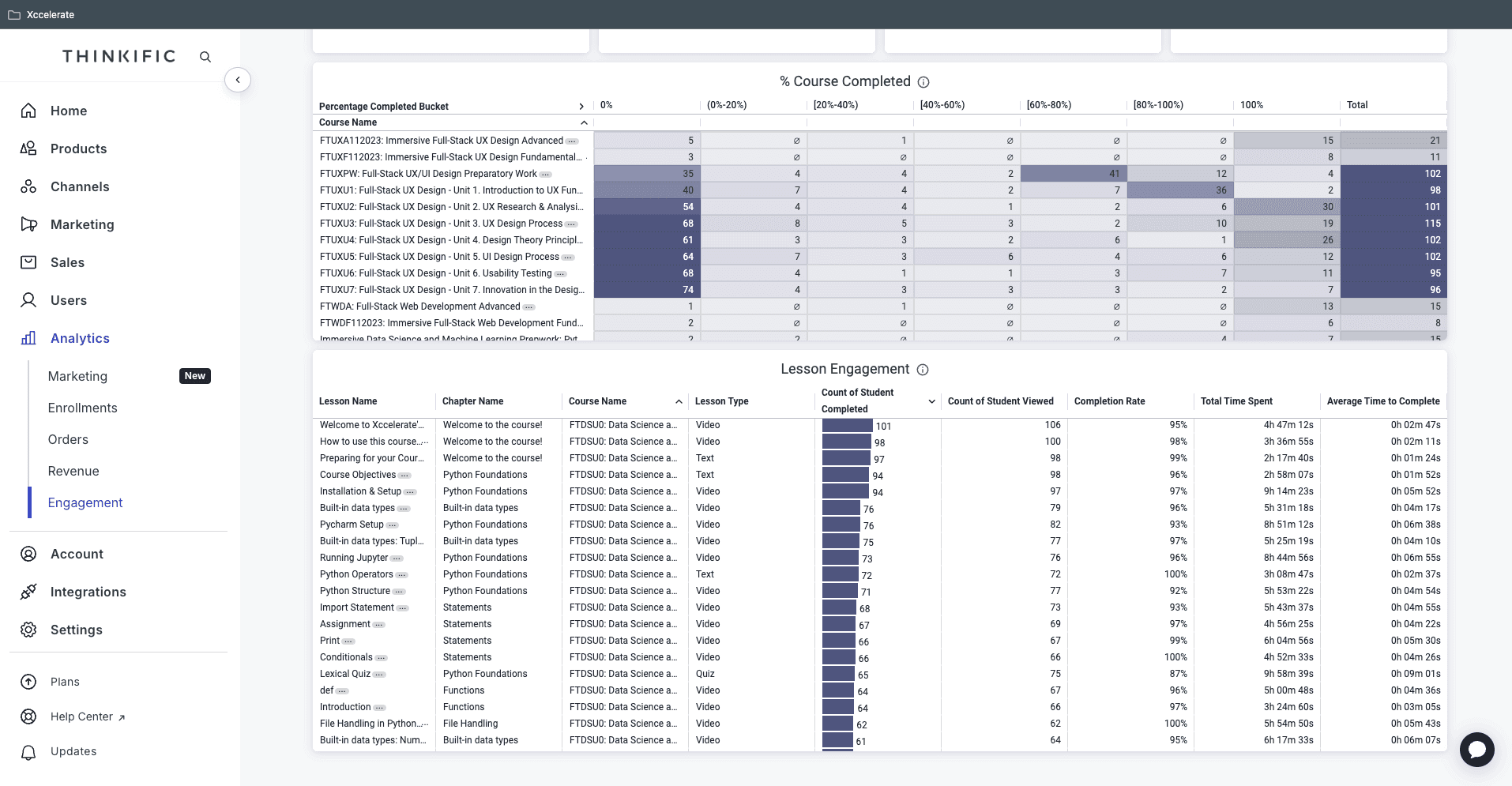Click the New badge next to Marketing
This screenshot has width=1512, height=786.
(x=195, y=376)
